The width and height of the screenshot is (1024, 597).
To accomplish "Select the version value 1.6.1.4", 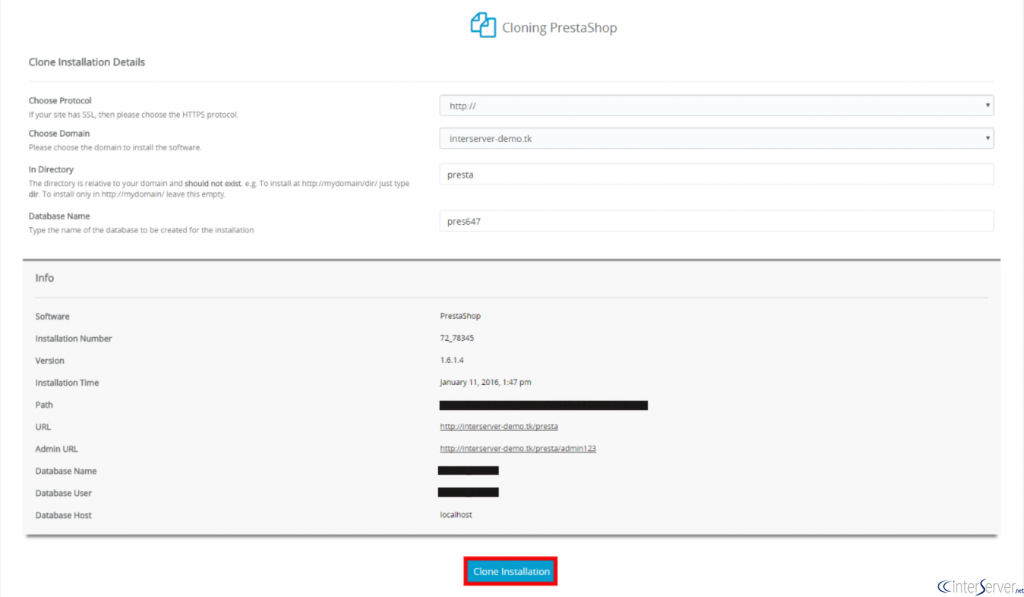I will click(x=452, y=361).
